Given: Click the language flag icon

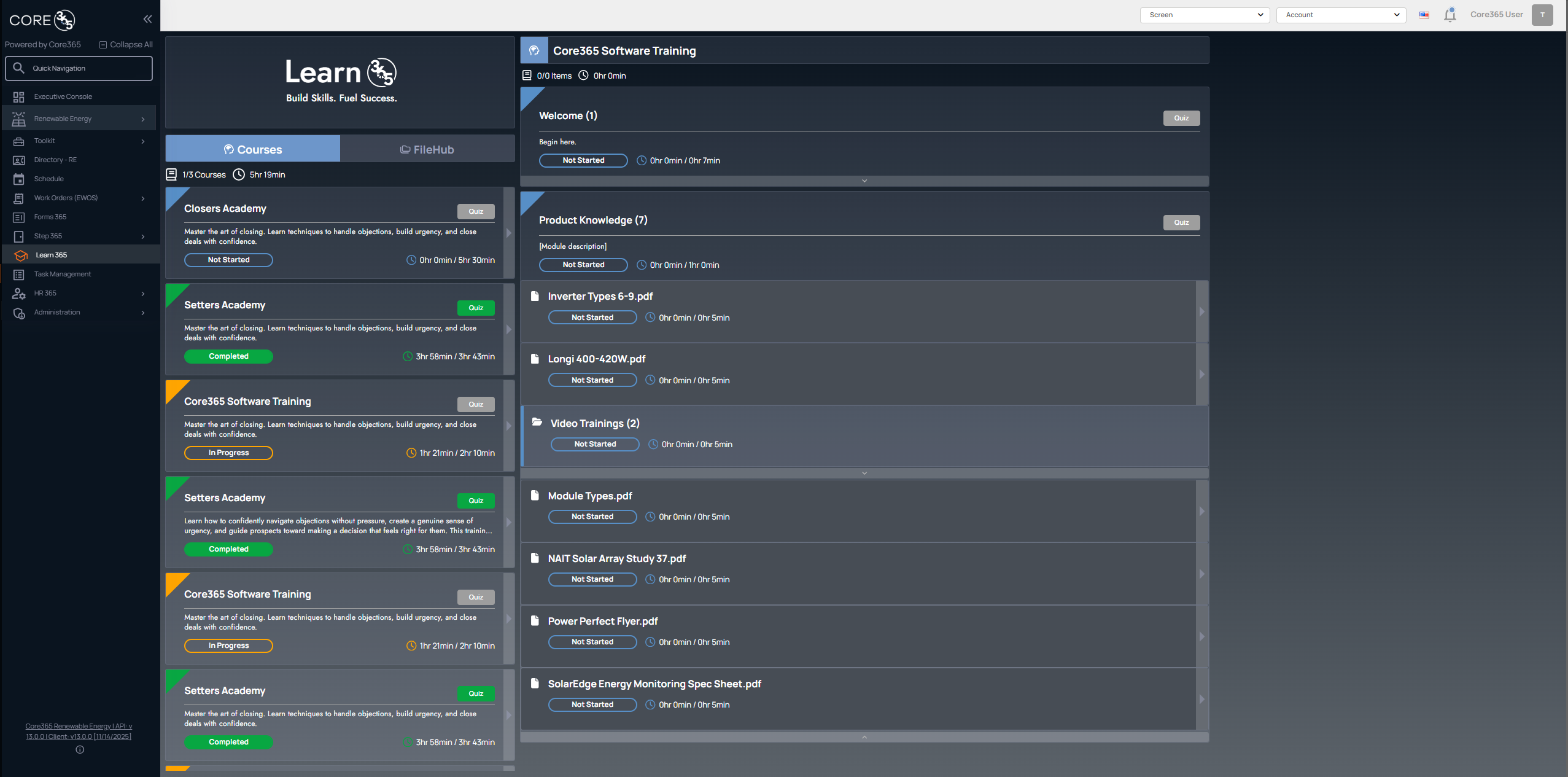Looking at the screenshot, I should tap(1424, 15).
